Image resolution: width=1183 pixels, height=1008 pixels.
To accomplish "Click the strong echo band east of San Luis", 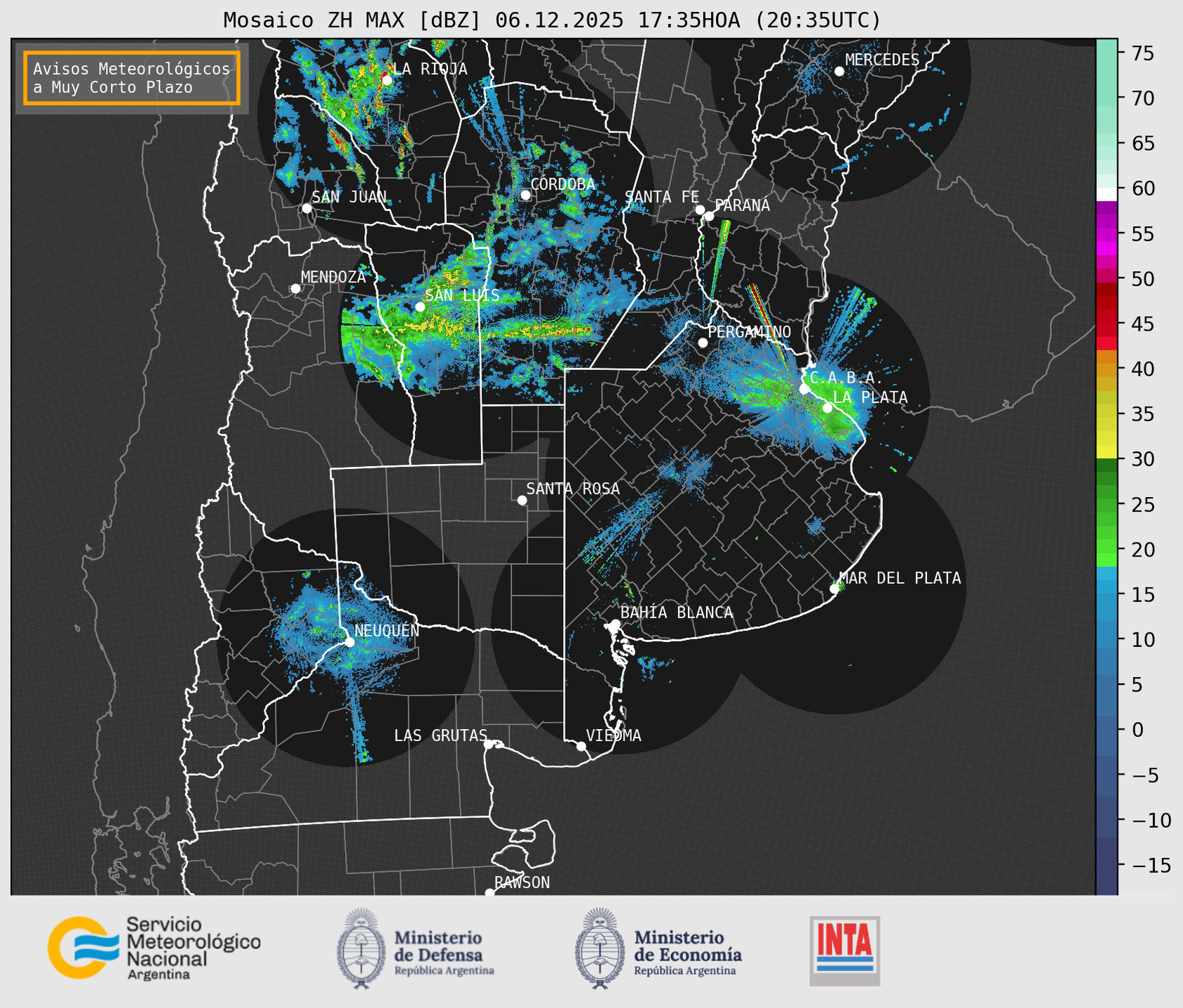I will pos(540,329).
